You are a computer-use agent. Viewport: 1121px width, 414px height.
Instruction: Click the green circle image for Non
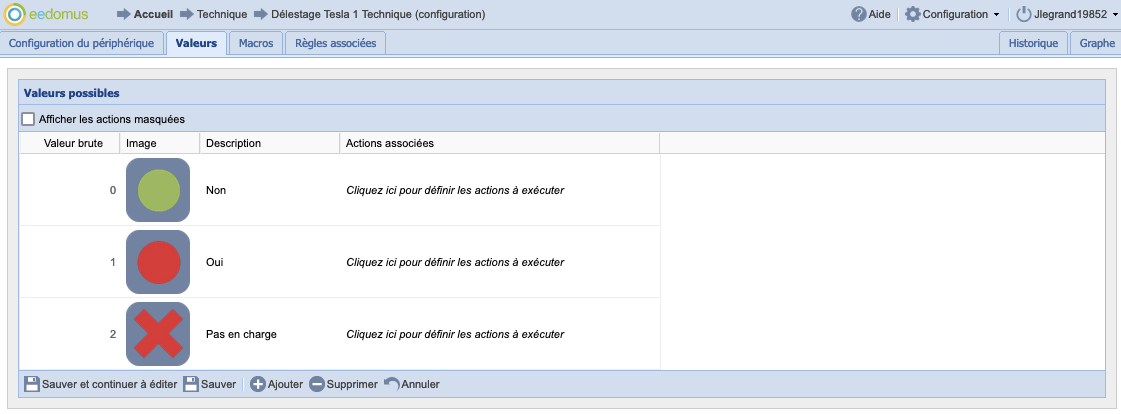tap(158, 190)
